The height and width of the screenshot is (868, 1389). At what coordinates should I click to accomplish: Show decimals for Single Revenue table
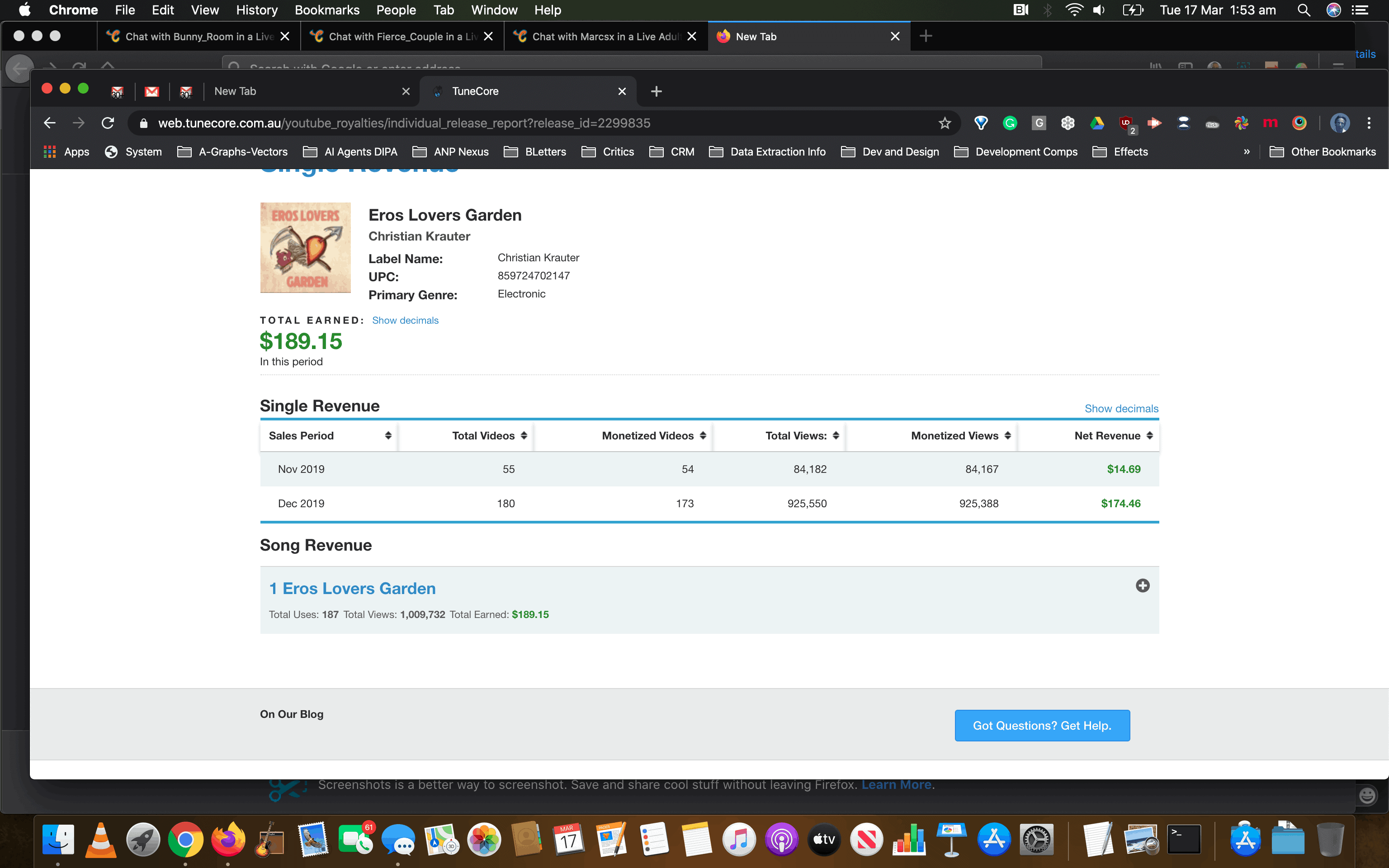click(x=1121, y=409)
